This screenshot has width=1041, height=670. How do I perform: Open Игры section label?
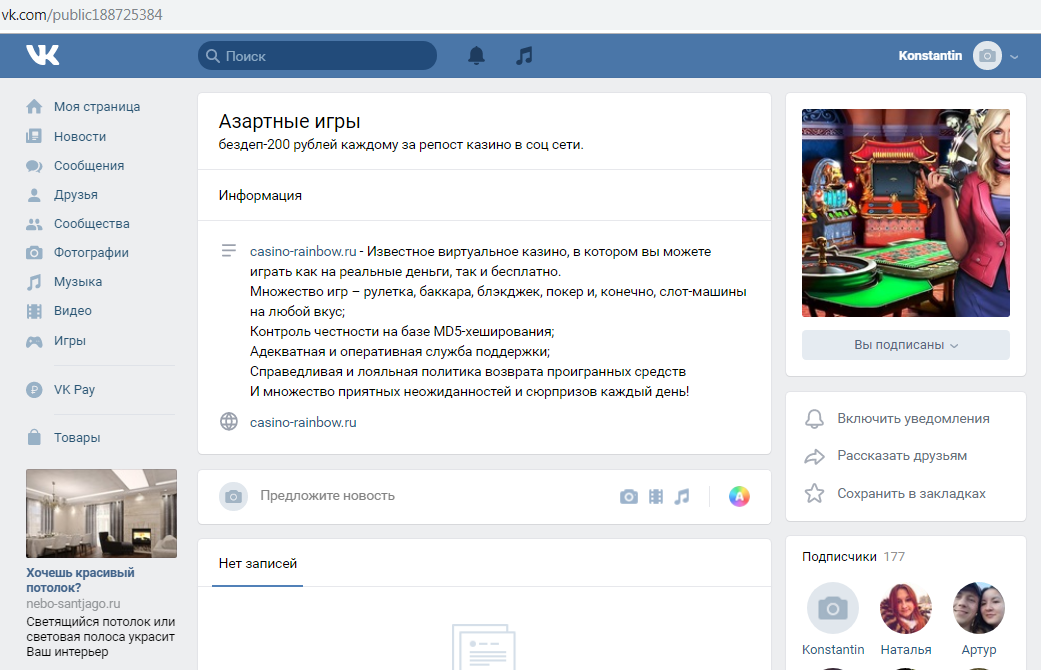coord(70,341)
